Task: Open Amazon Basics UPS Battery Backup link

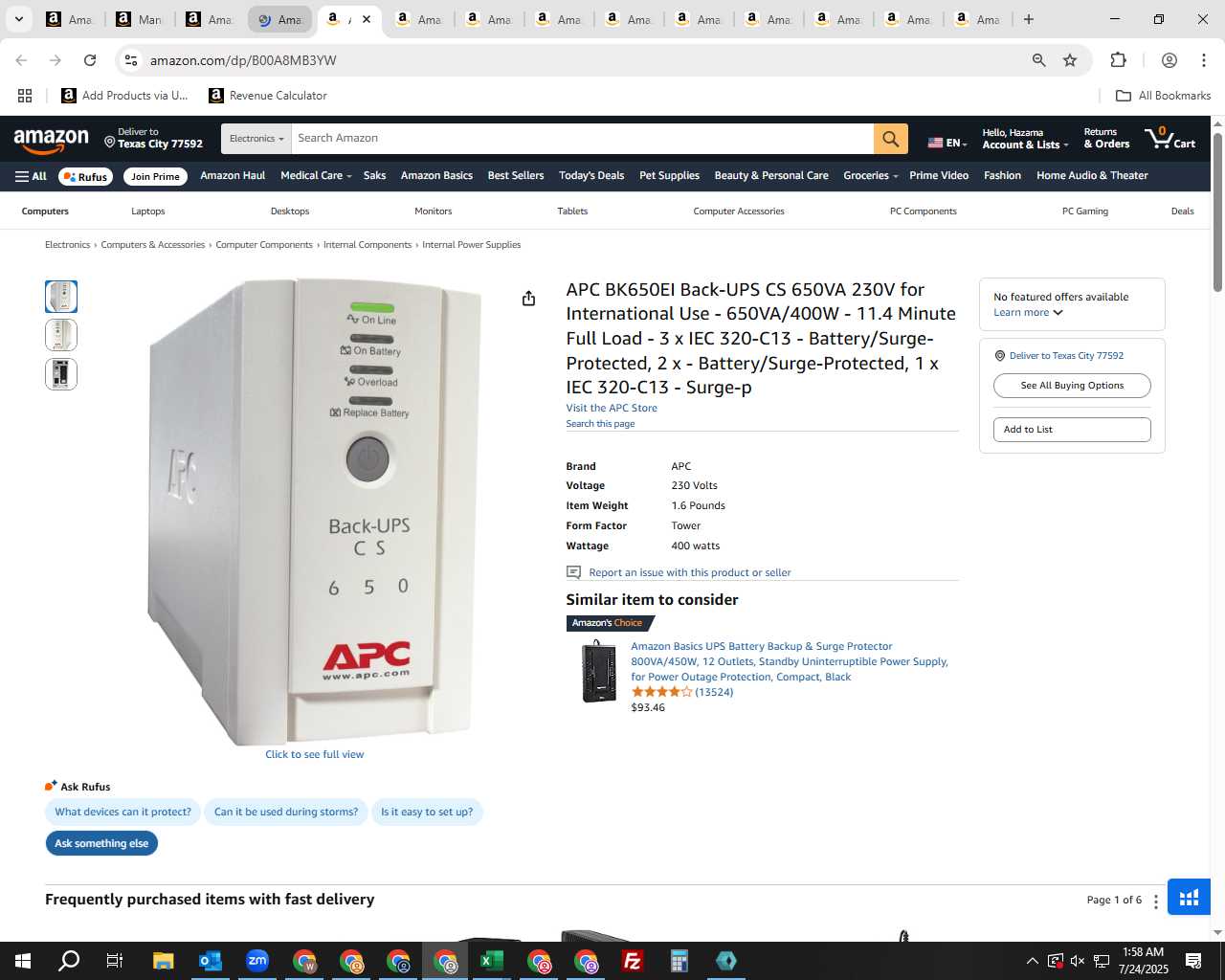Action: tap(790, 661)
